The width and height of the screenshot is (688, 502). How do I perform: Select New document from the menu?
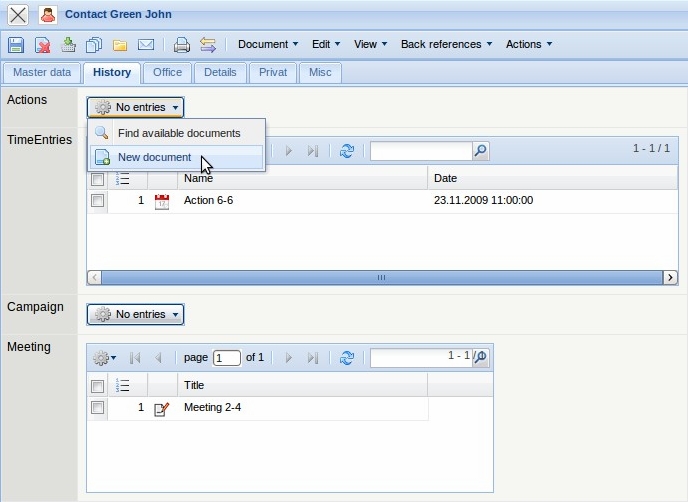tap(154, 157)
